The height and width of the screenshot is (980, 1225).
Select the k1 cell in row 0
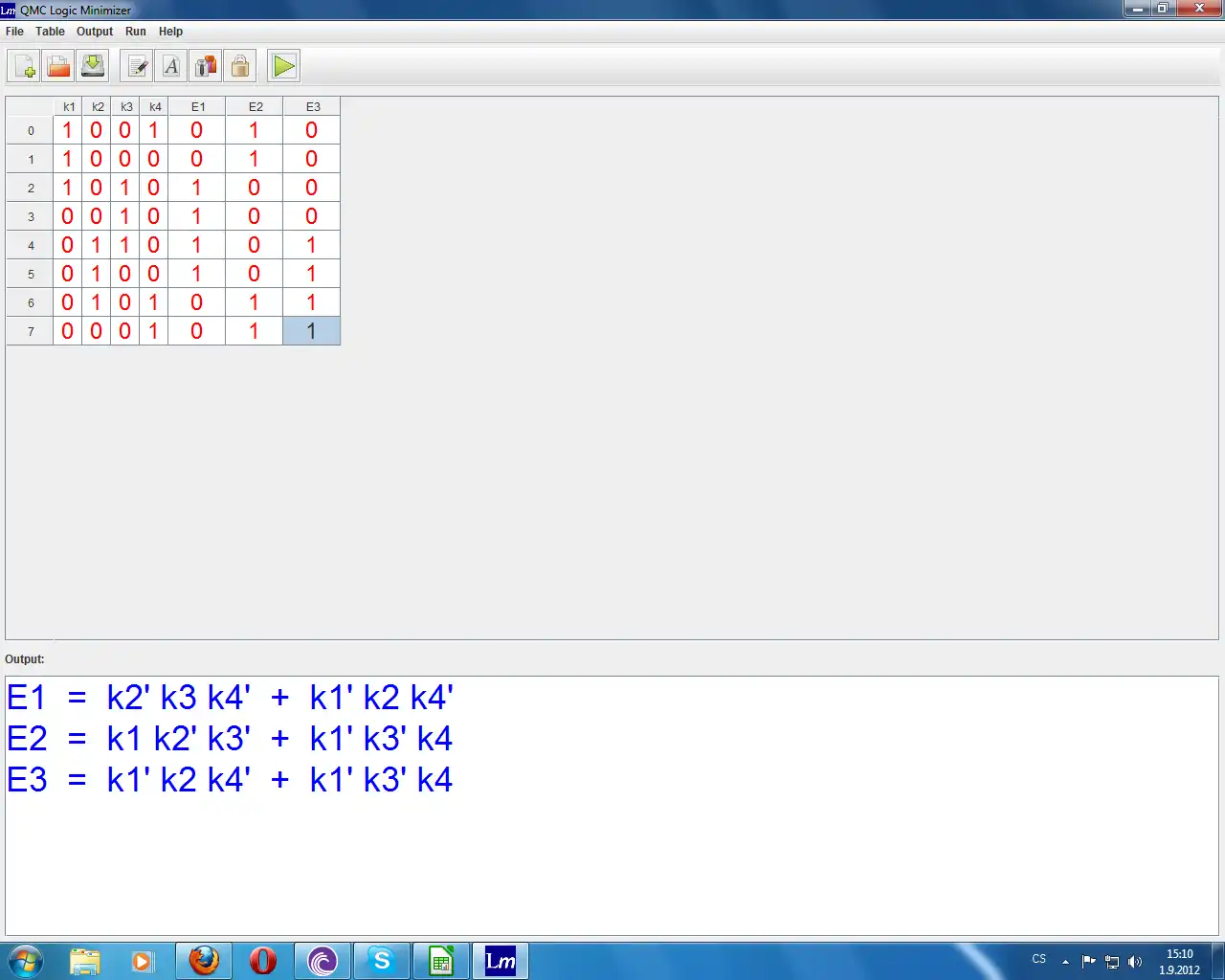[68, 130]
